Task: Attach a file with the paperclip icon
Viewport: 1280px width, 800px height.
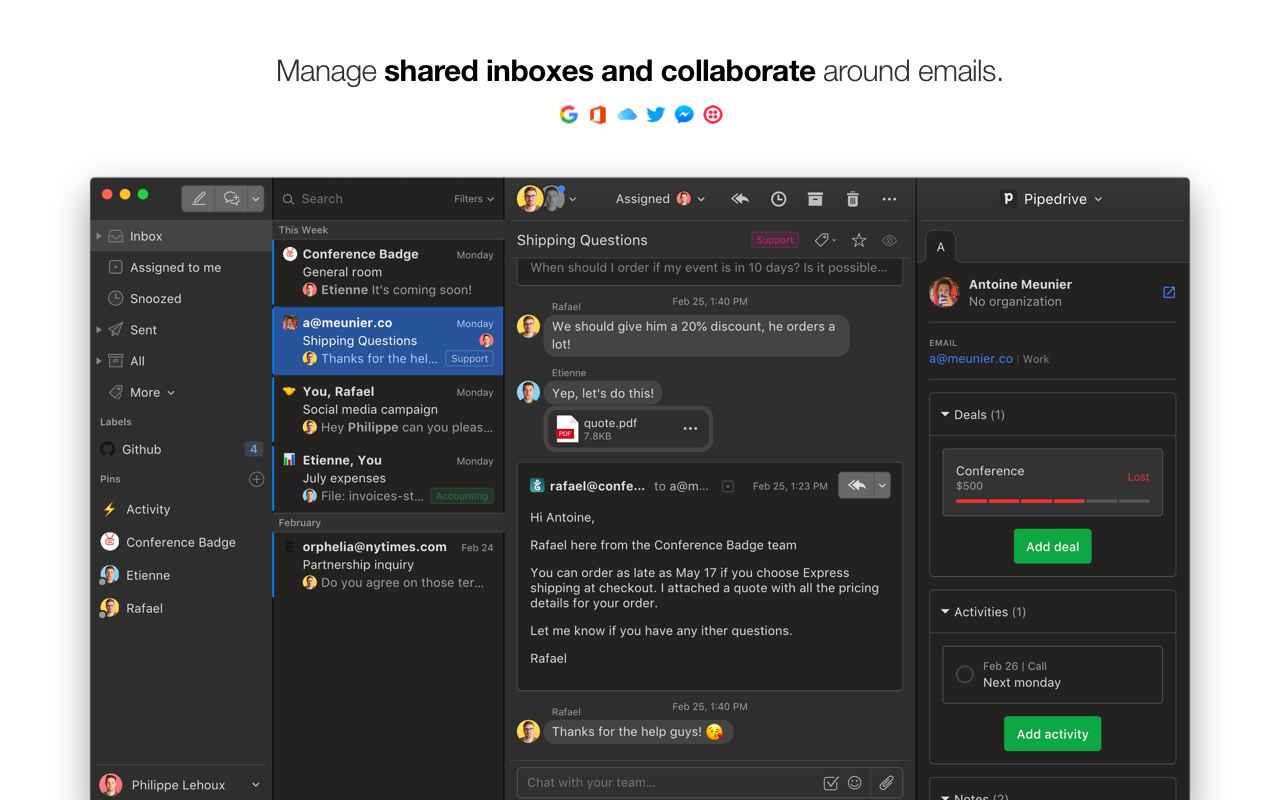Action: click(x=888, y=782)
